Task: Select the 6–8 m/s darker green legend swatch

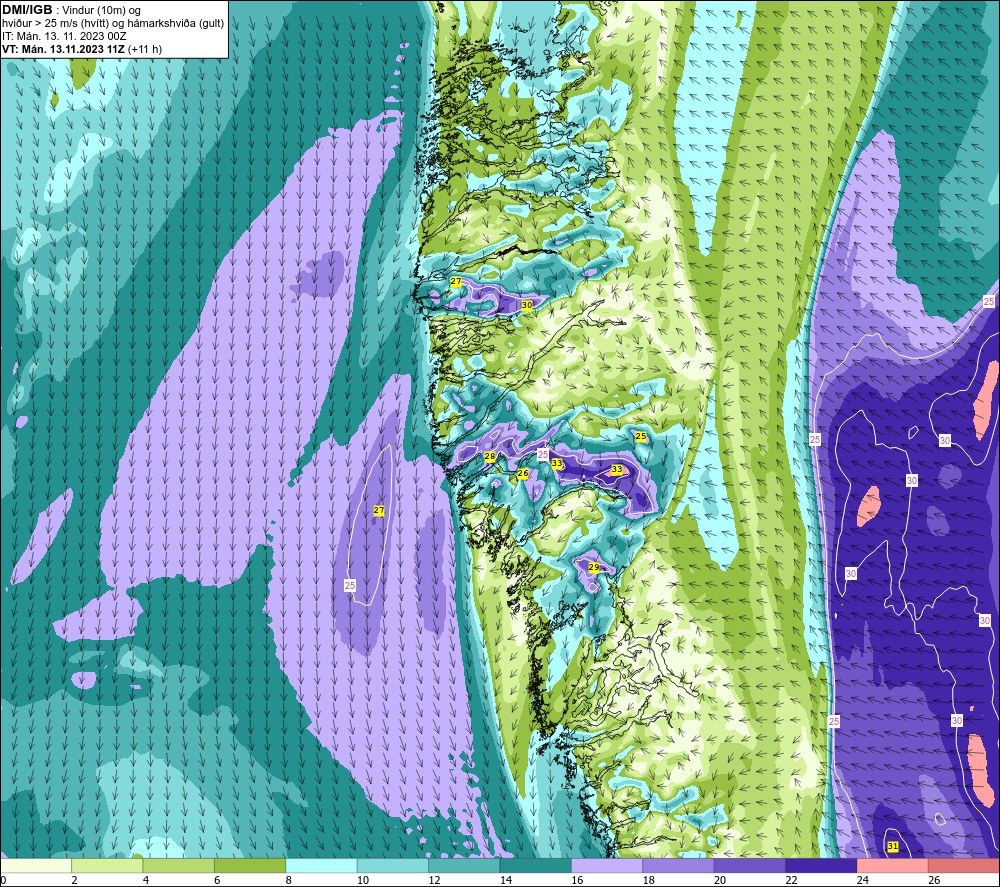Action: tap(250, 865)
